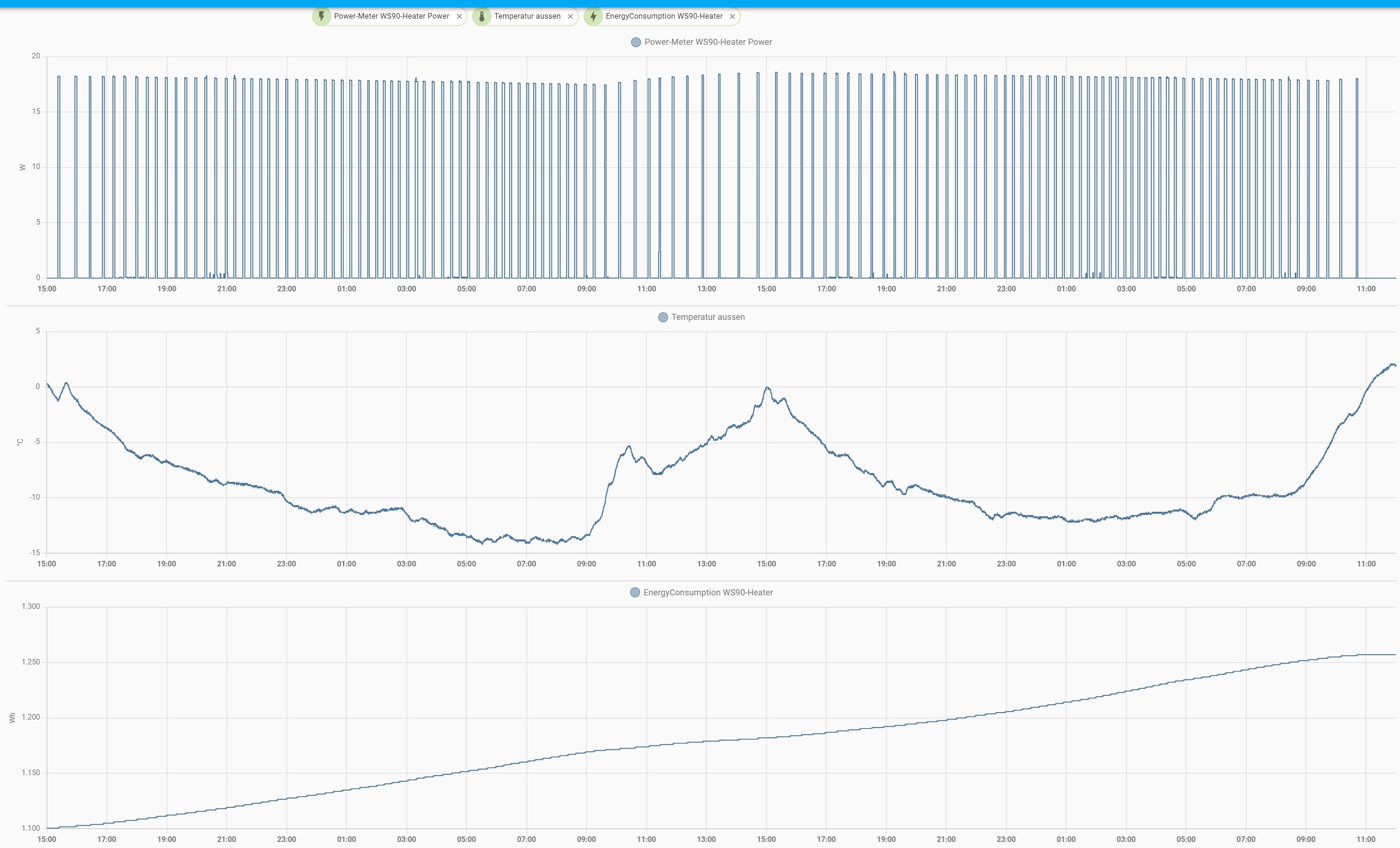This screenshot has width=1400, height=848.
Task: Click the EnergyConsumption WS90-Heater chip label
Action: (x=664, y=16)
